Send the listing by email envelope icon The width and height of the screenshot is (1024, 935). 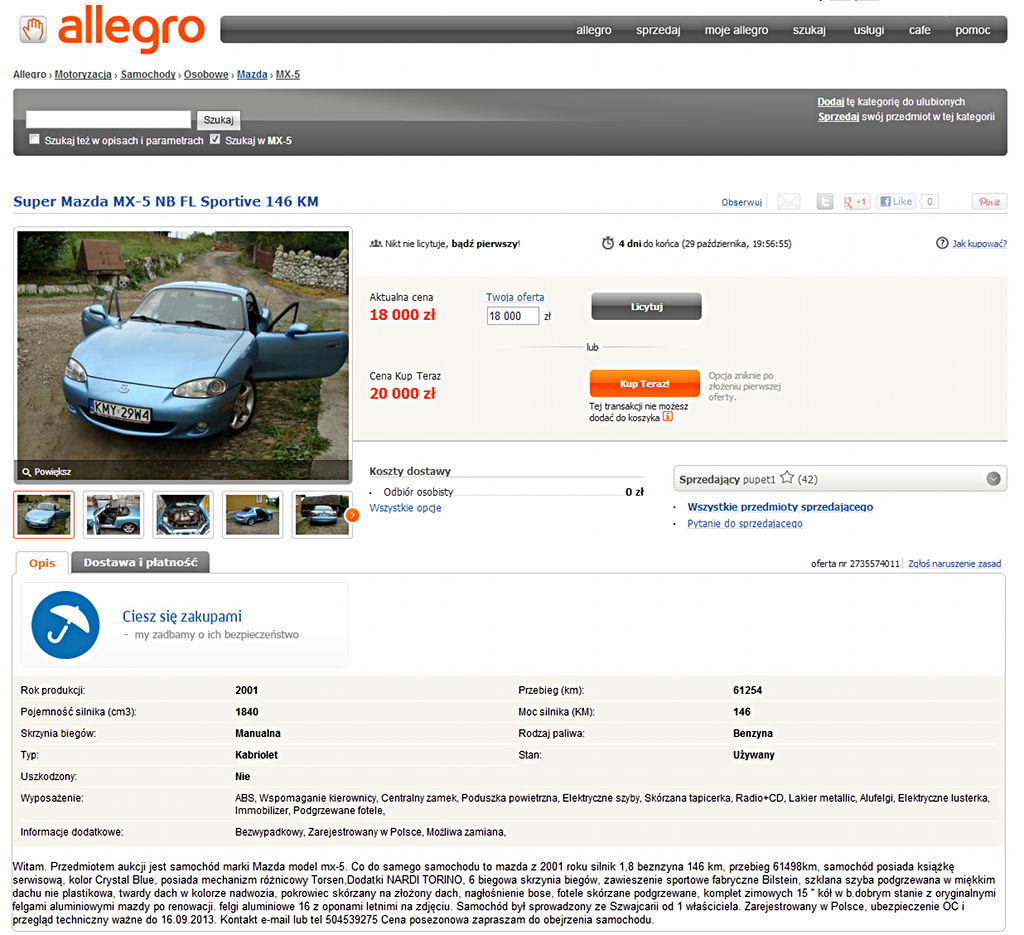(x=789, y=202)
